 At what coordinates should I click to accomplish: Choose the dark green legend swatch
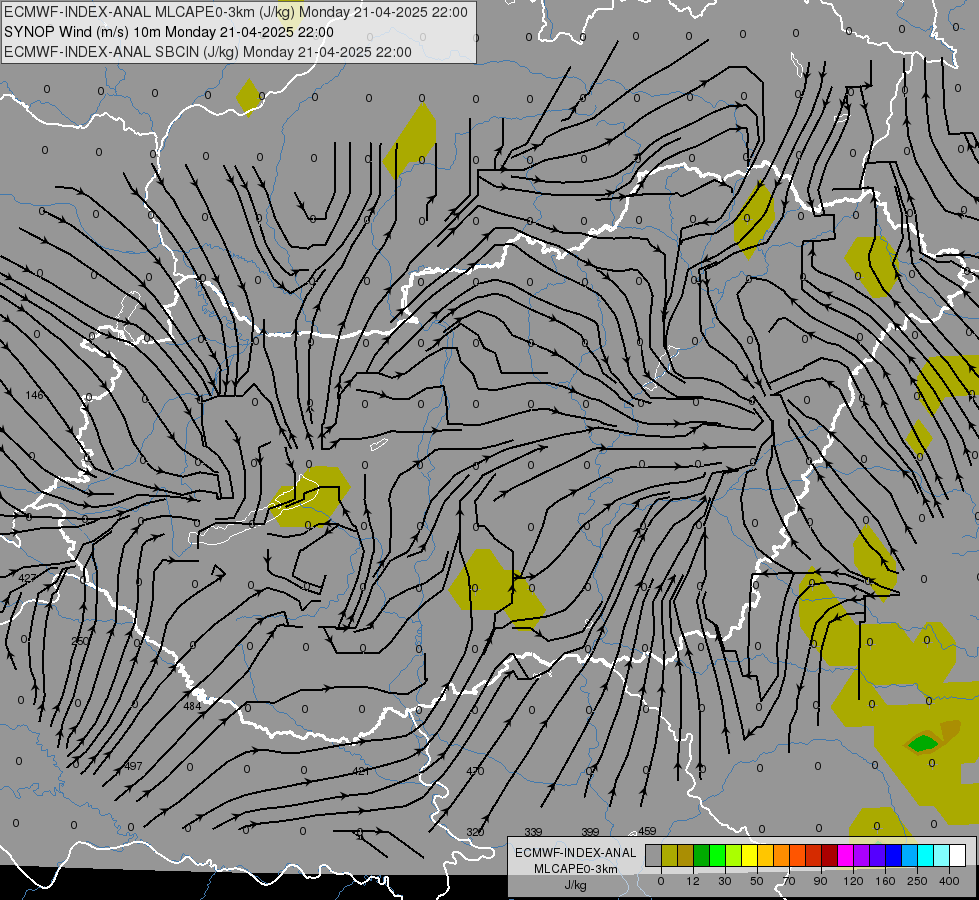pyautogui.click(x=702, y=855)
